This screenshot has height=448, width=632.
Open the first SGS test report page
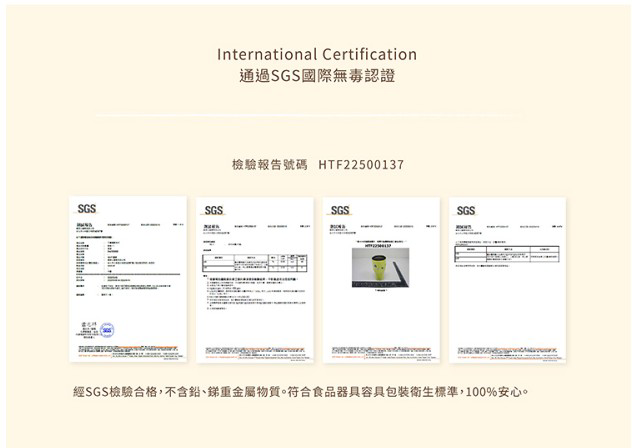[129, 278]
